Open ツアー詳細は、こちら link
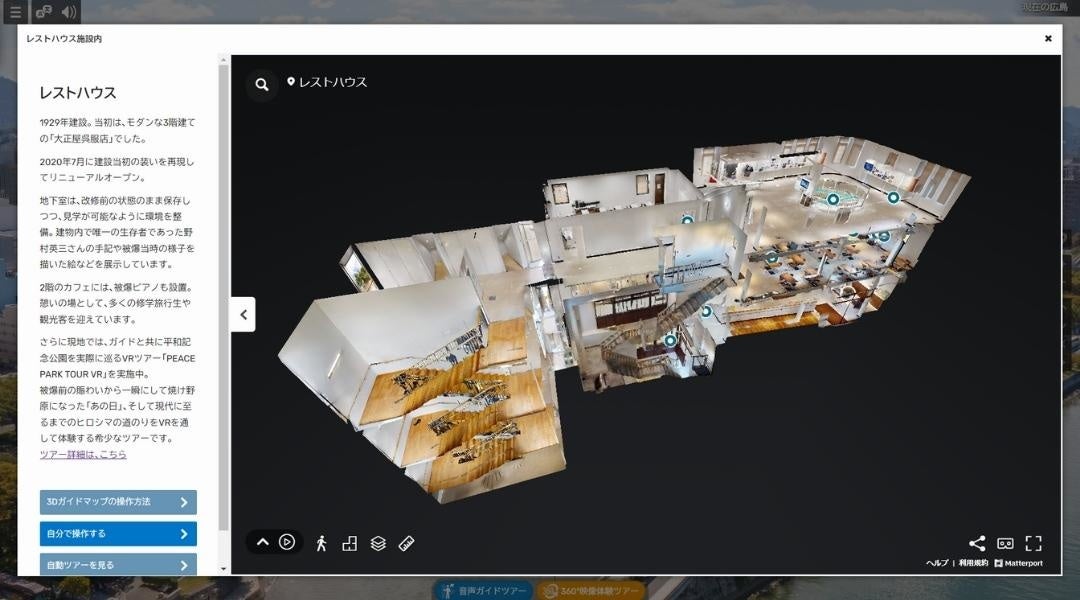 83,454
